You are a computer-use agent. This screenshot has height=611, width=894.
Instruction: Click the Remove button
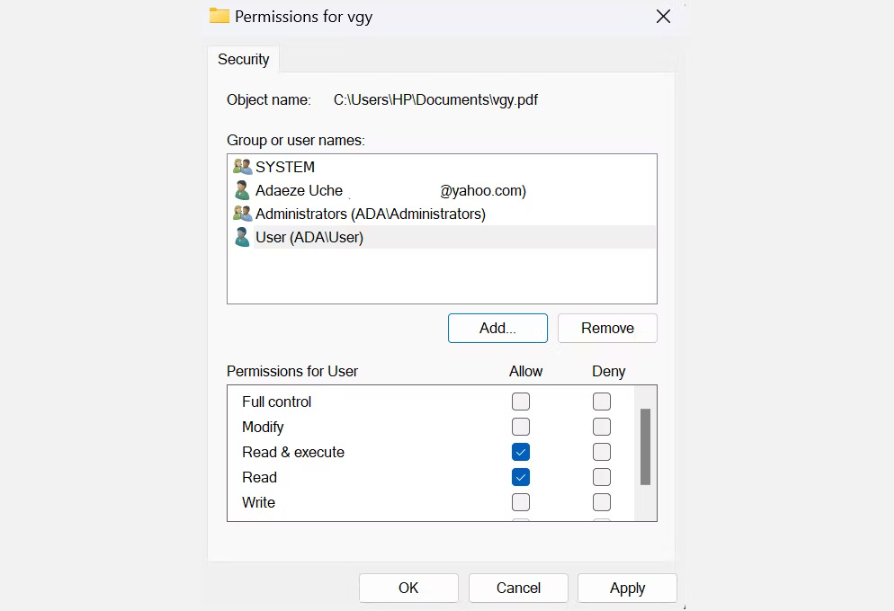(607, 328)
